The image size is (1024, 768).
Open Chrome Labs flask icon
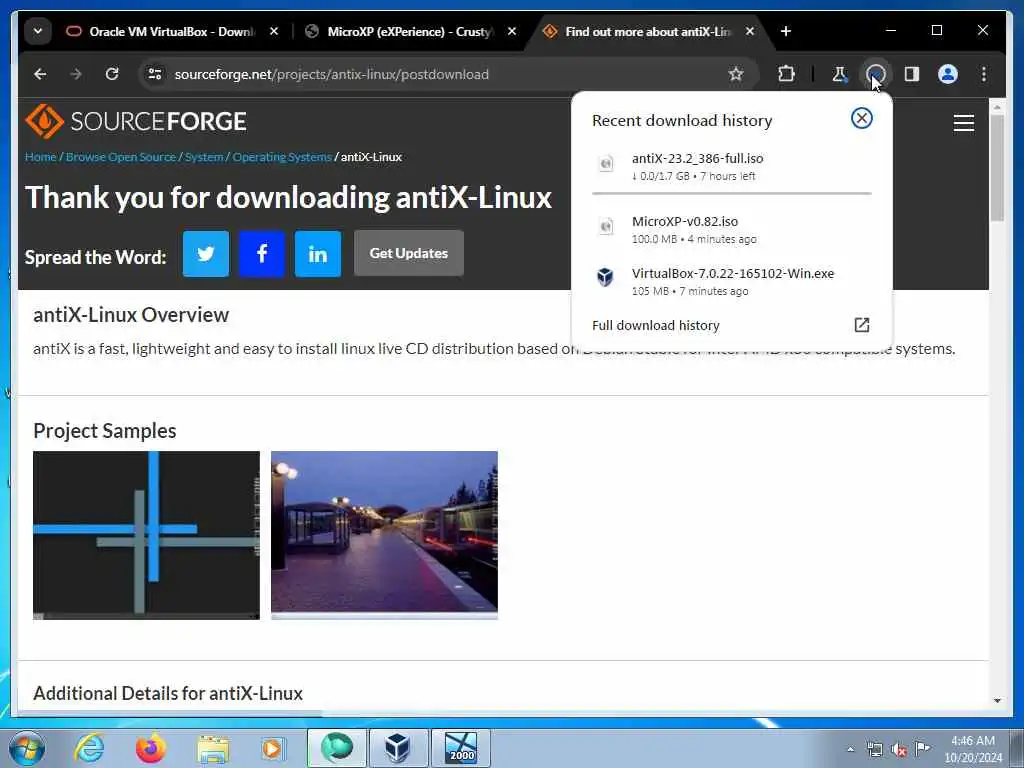click(x=840, y=74)
